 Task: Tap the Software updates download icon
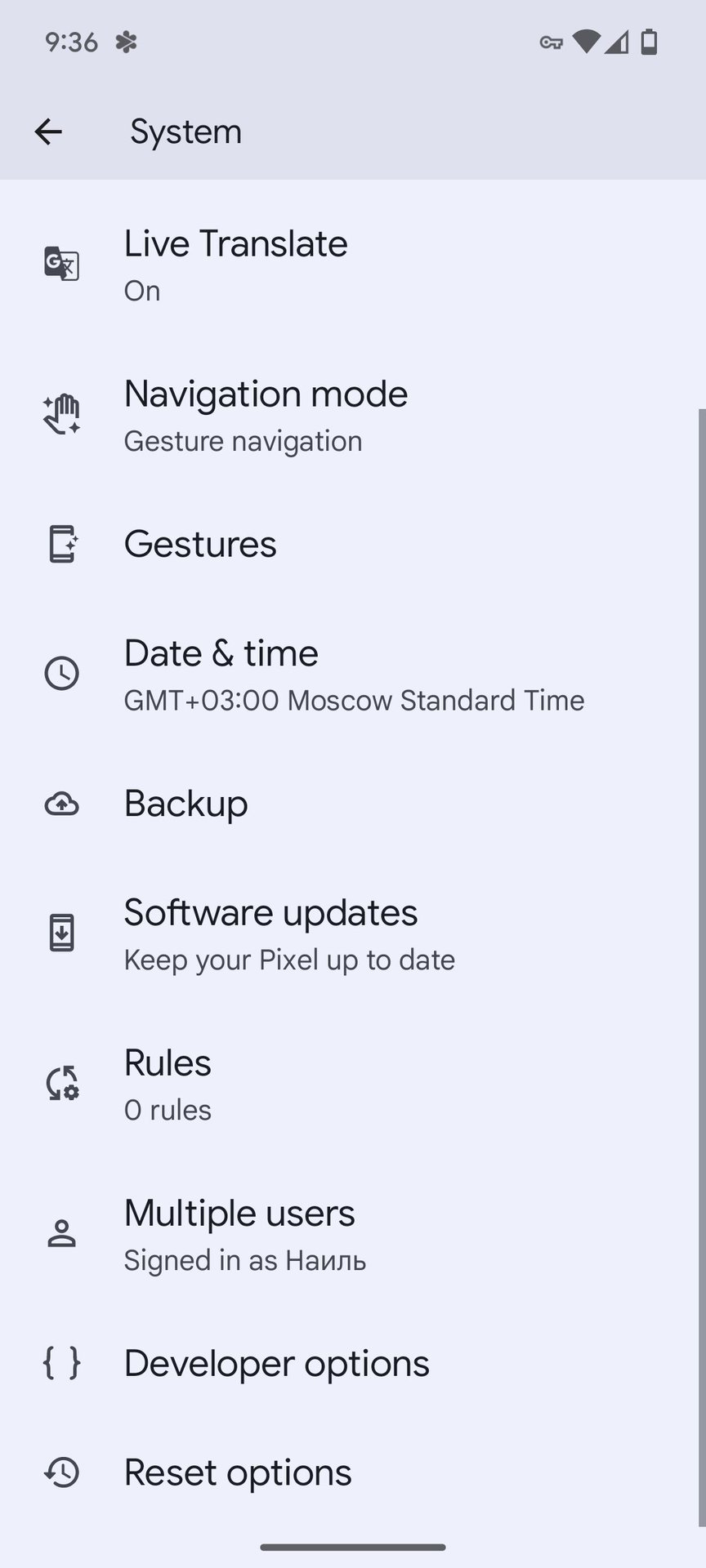click(x=61, y=931)
